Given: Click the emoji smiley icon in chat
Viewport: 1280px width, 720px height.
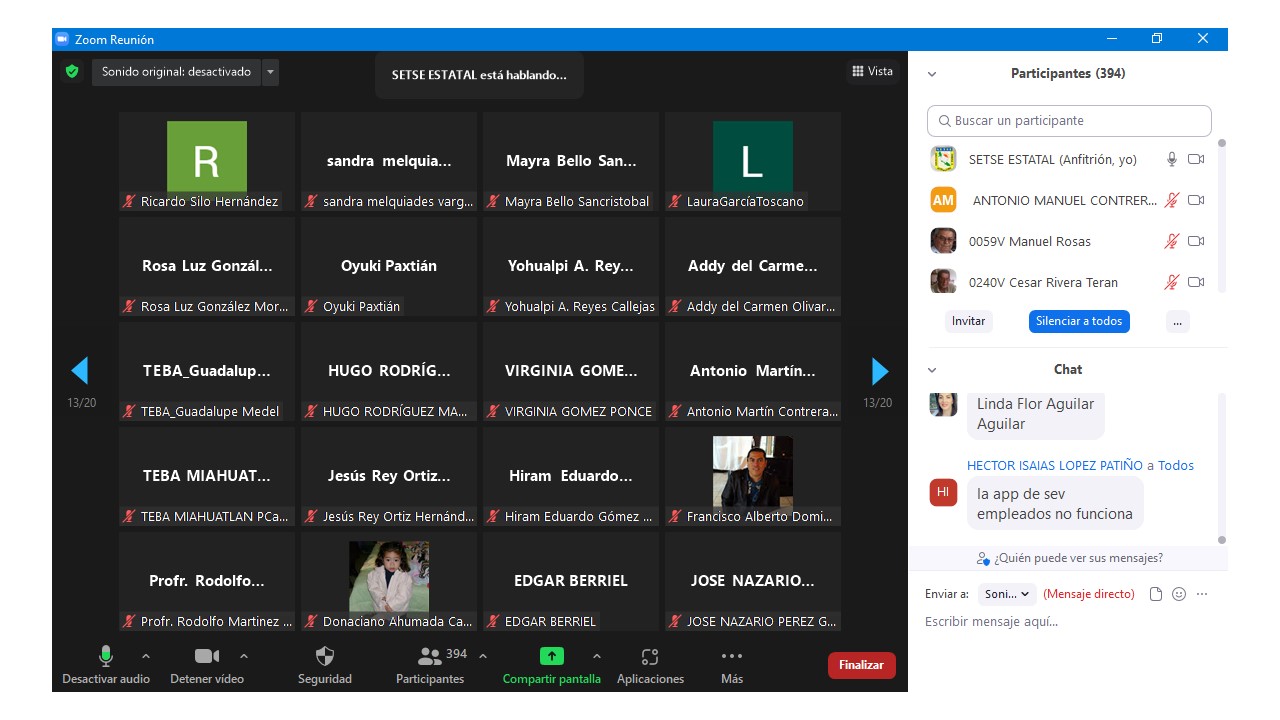Looking at the screenshot, I should click(x=1179, y=594).
